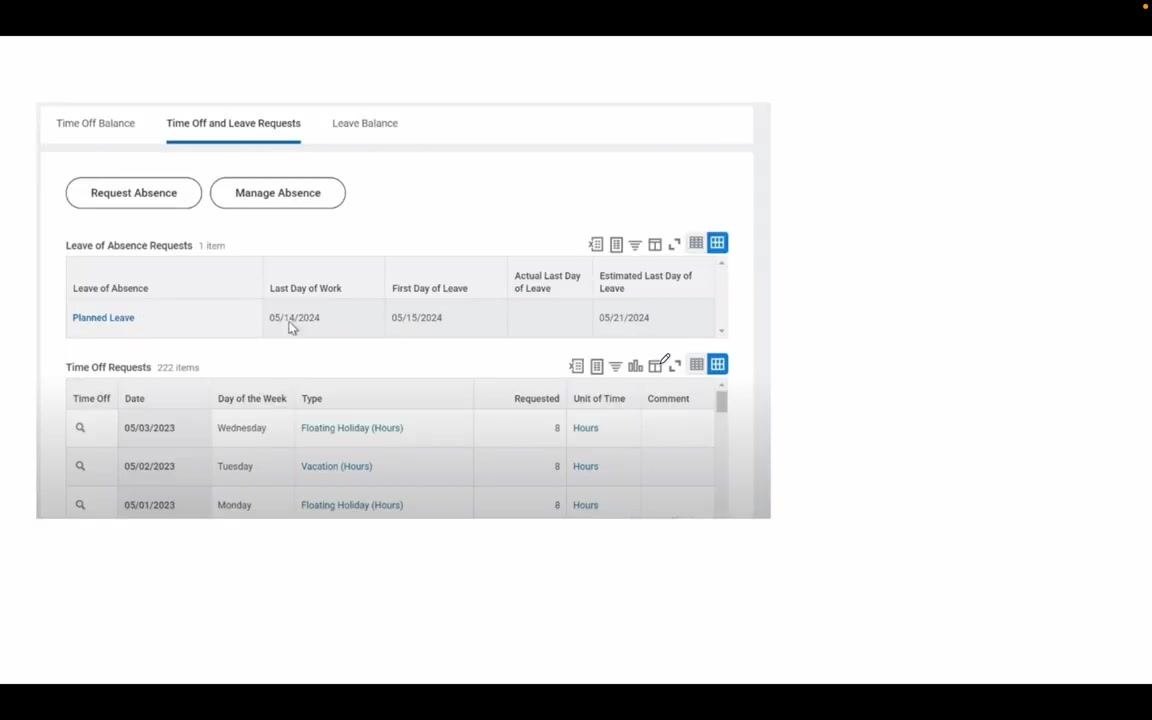Switch to the Leave Balance tab
This screenshot has width=1152, height=720.
[365, 123]
